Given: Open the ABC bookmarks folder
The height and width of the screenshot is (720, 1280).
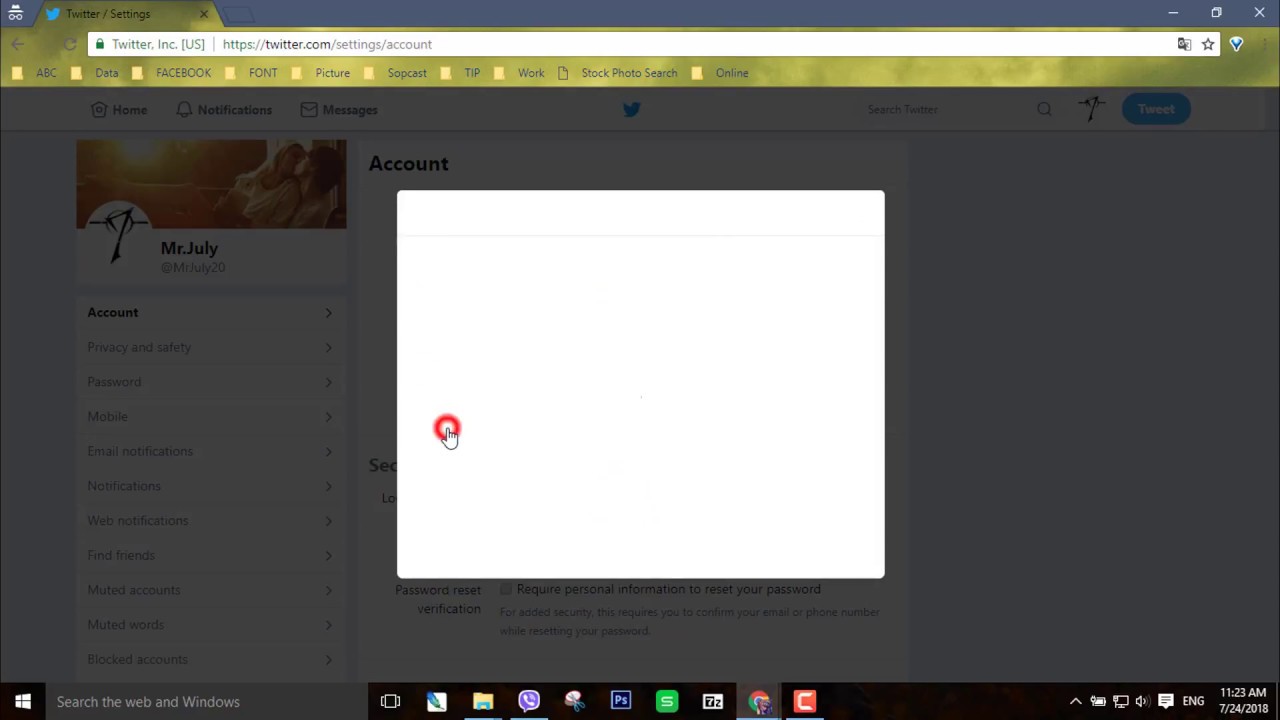Looking at the screenshot, I should (34, 73).
